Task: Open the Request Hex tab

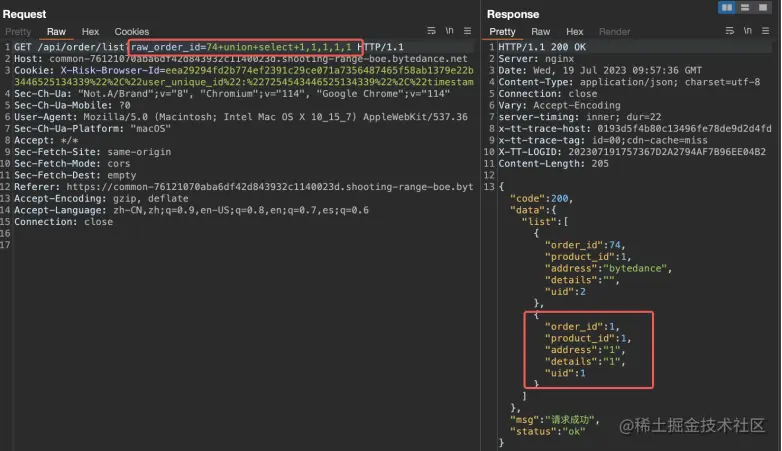Action: 90,31
